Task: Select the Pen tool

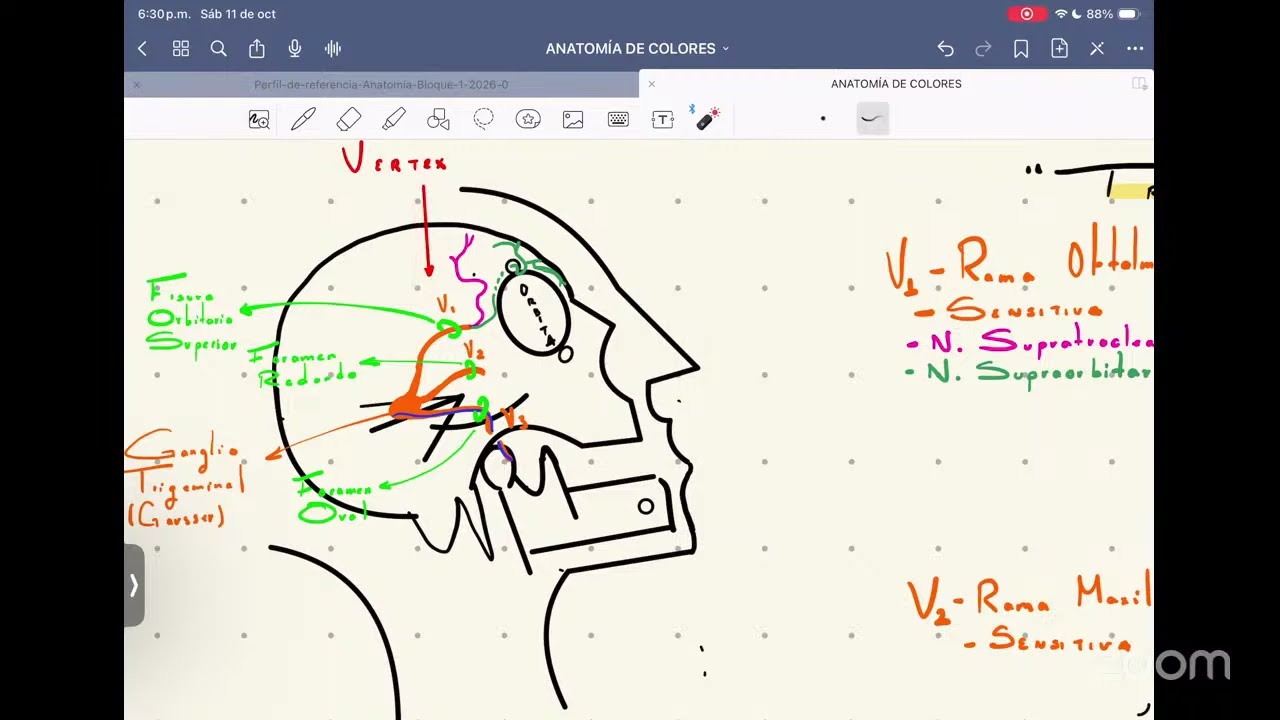Action: pyautogui.click(x=303, y=120)
